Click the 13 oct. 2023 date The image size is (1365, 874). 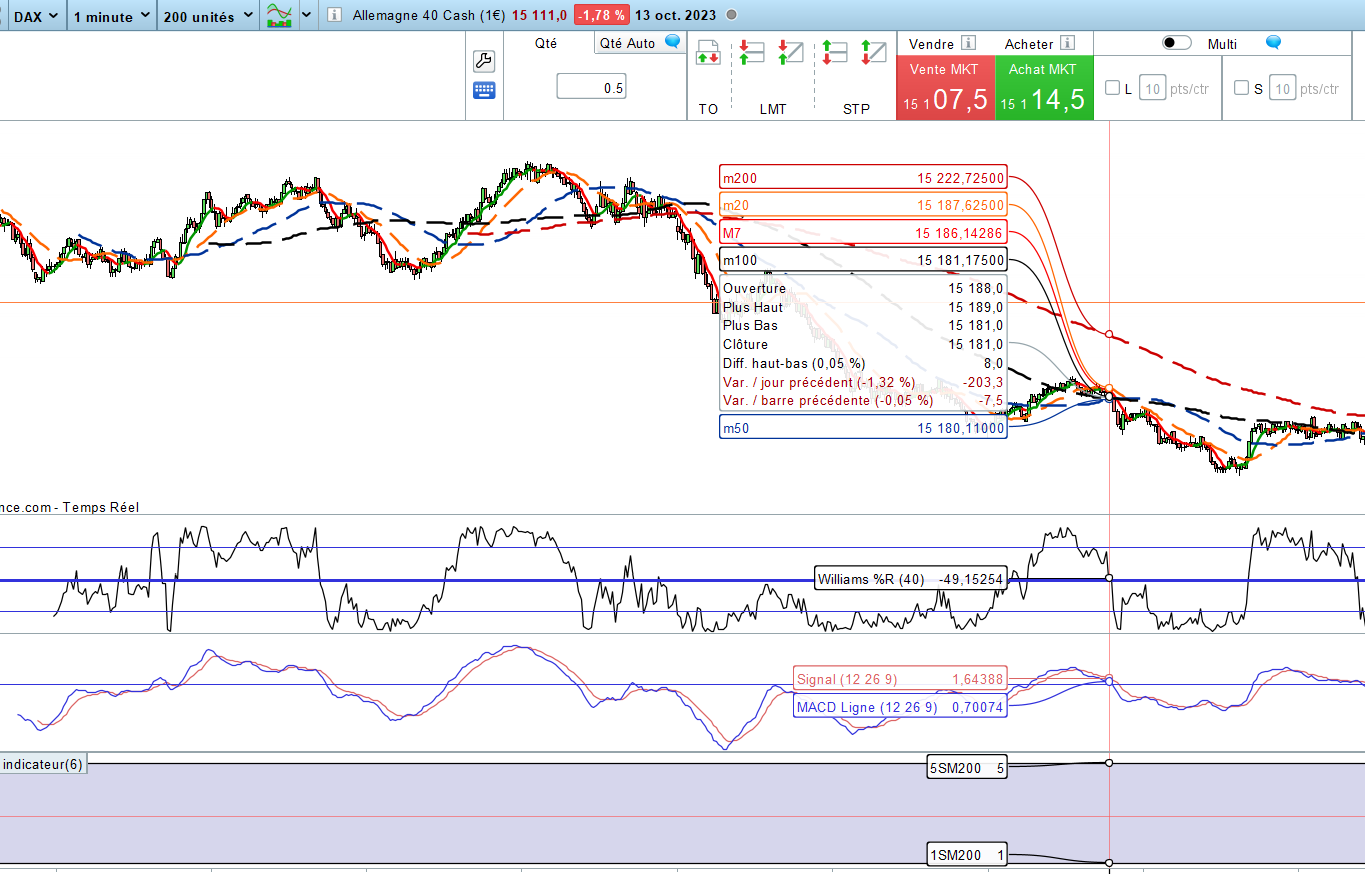click(x=676, y=15)
